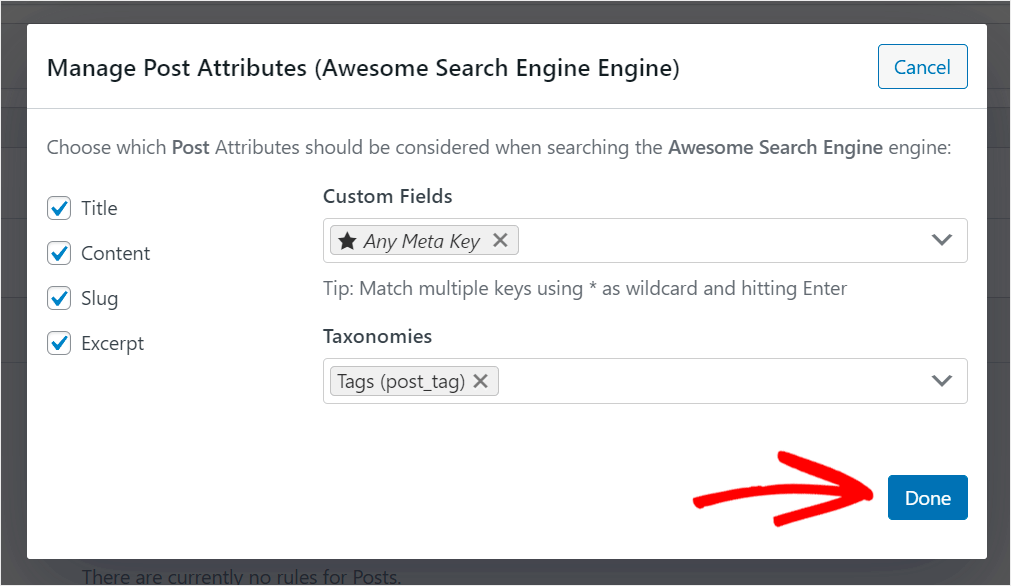Cancel the Manage Post Attributes dialog

click(x=922, y=66)
